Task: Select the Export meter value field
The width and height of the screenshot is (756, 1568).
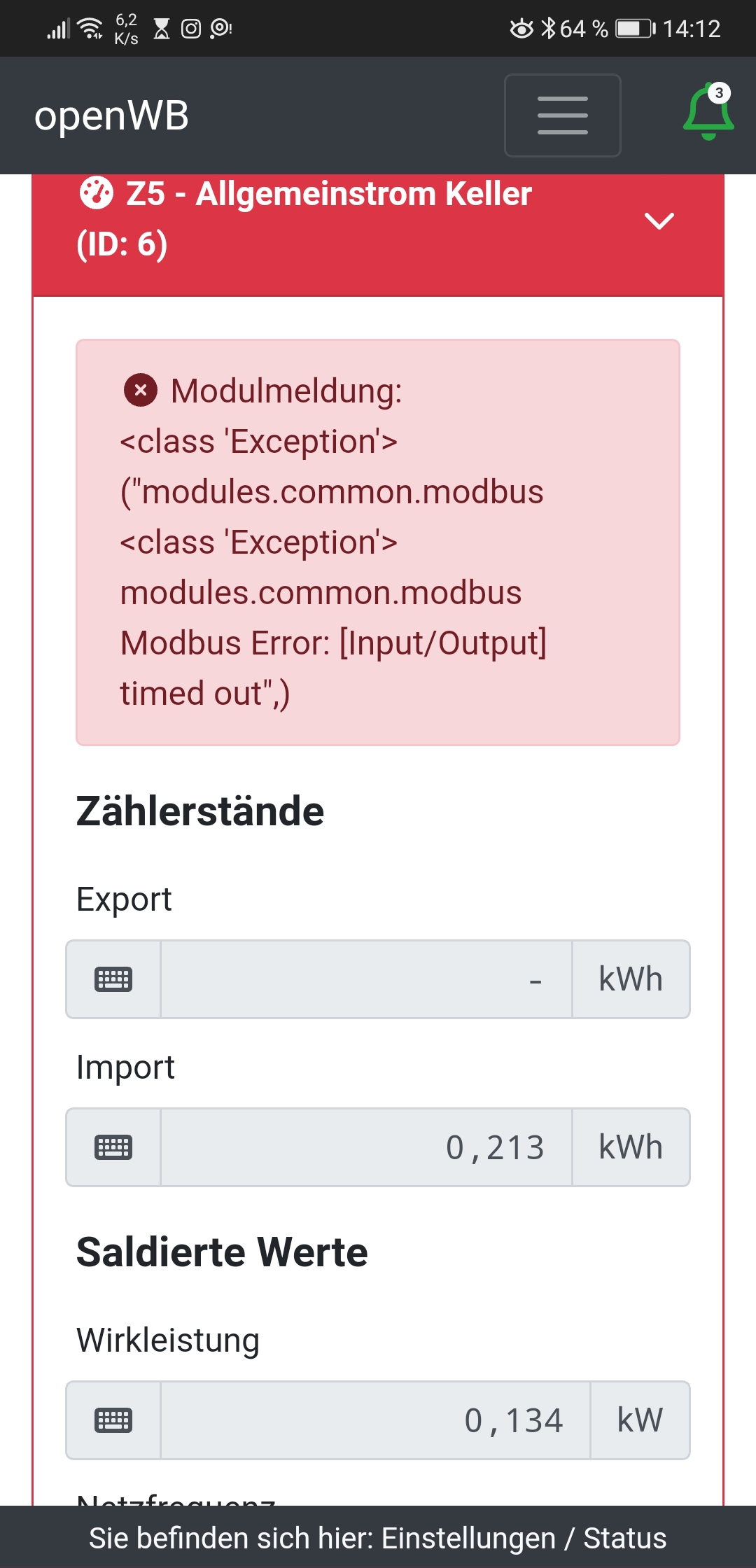Action: pyautogui.click(x=366, y=979)
